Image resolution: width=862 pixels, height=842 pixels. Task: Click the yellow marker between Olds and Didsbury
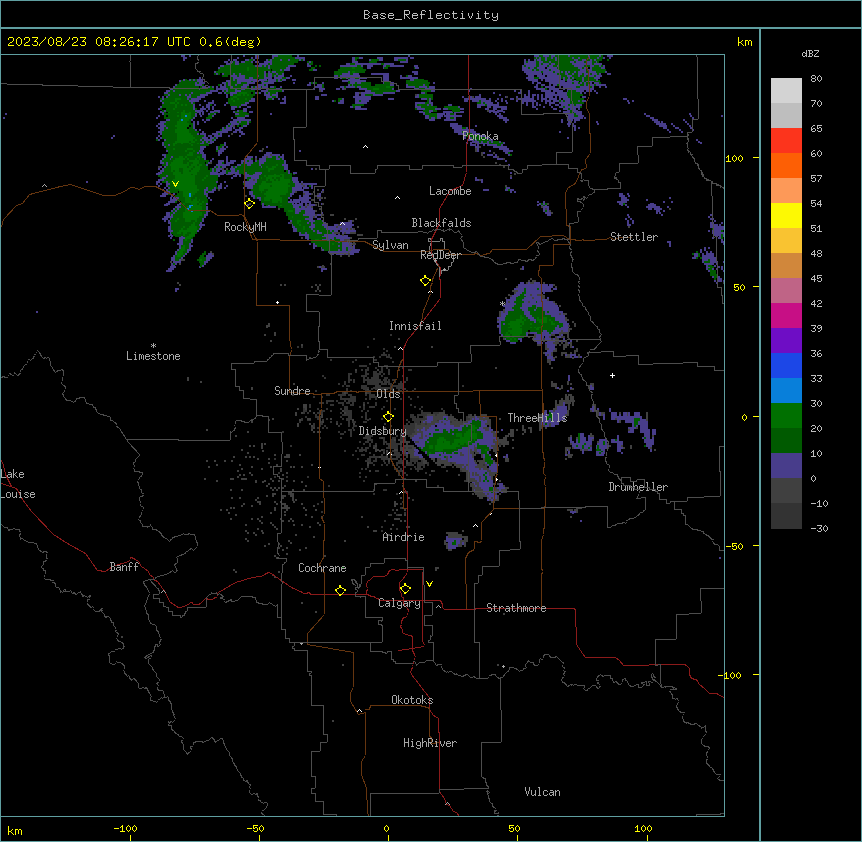click(x=388, y=417)
